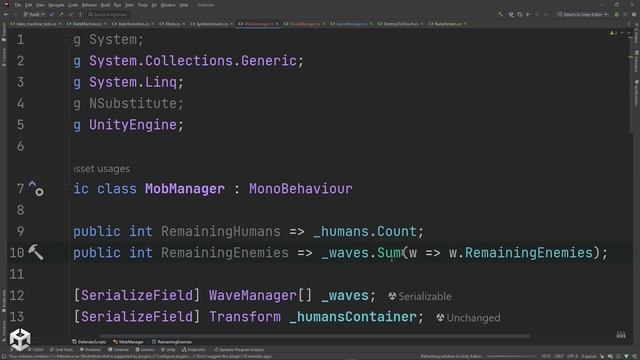Open the Attach to Unity Editor dropdown
The width and height of the screenshot is (640, 360).
pyautogui.click(x=582, y=14)
